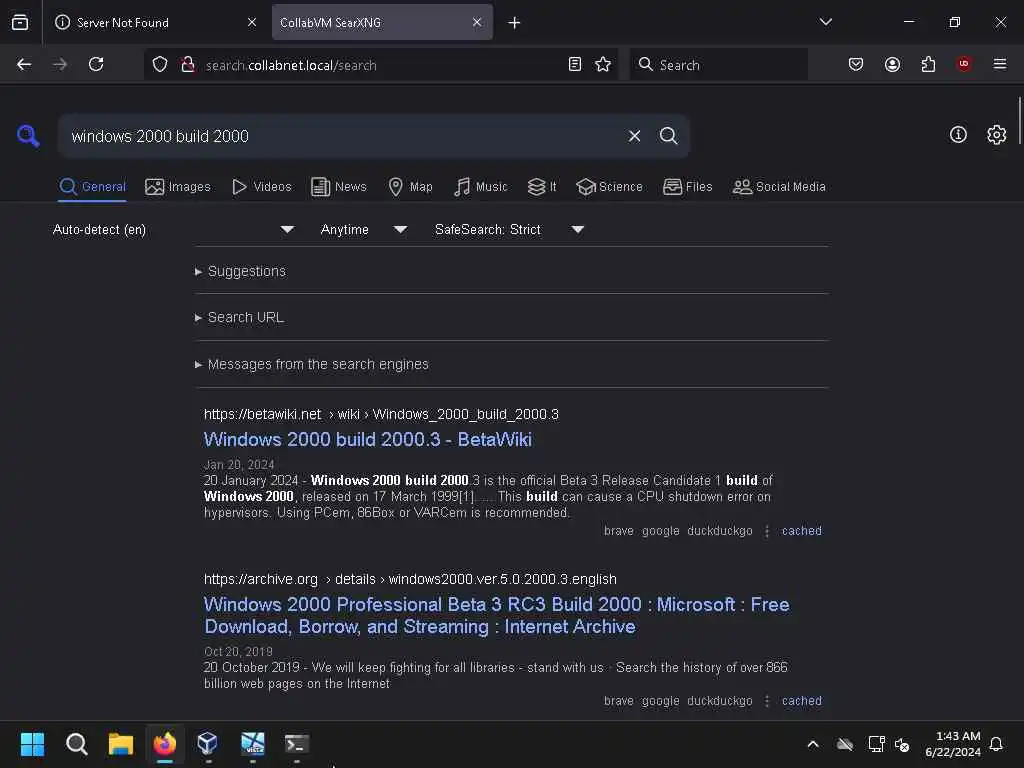Open the Pocket save icon
This screenshot has width=1024, height=768.
[856, 64]
